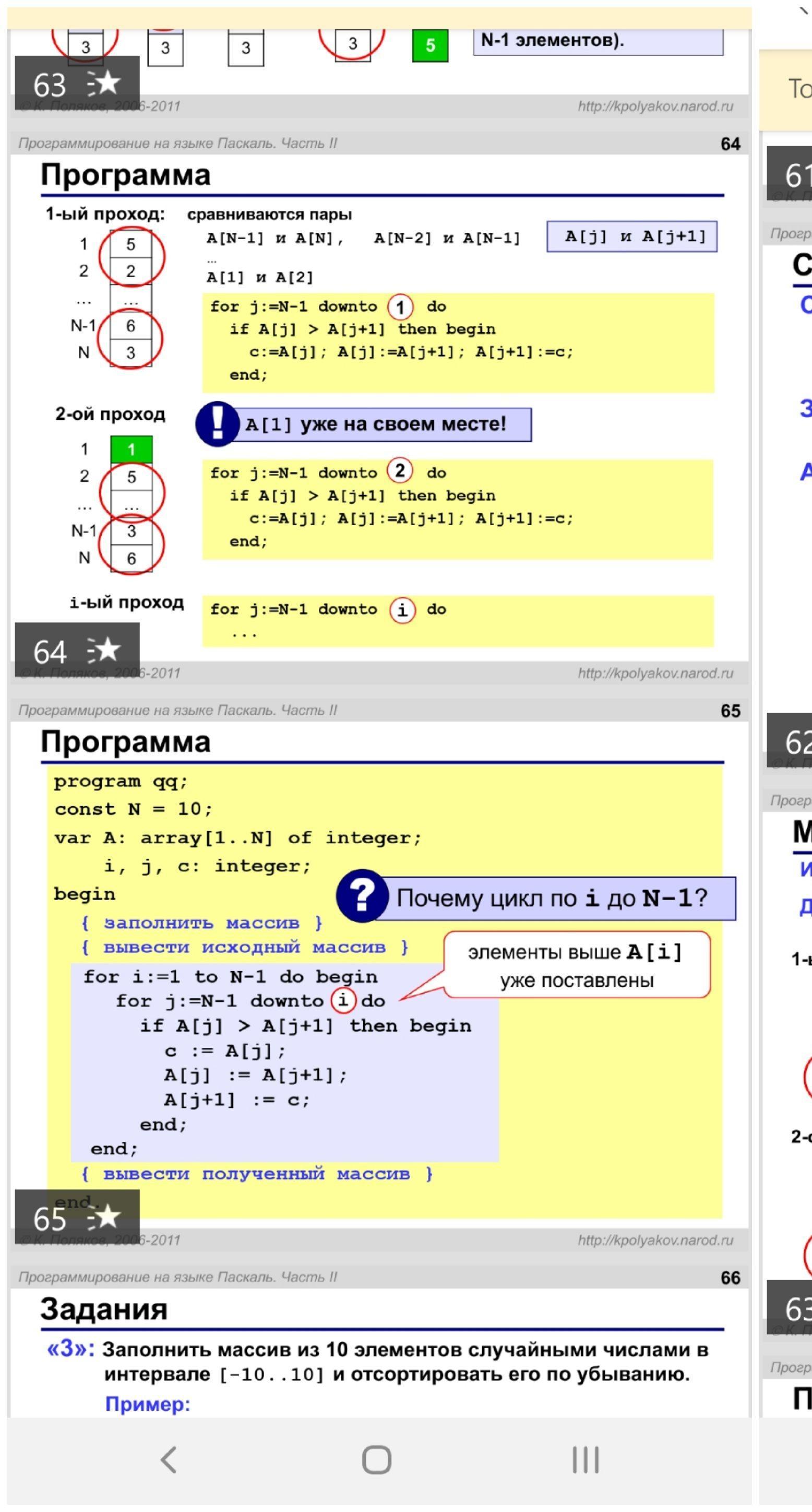Screen dimensions: 812x1512
Task: Tap slide 65 header 'Программирование на языке Паскаль'
Action: coord(178,710)
